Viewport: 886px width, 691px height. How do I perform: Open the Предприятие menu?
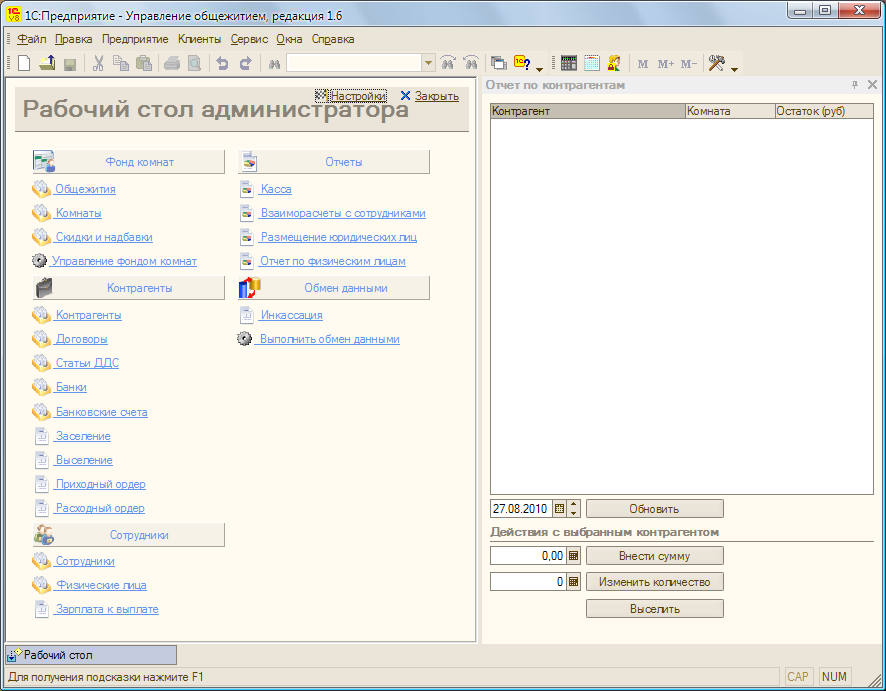click(135, 39)
